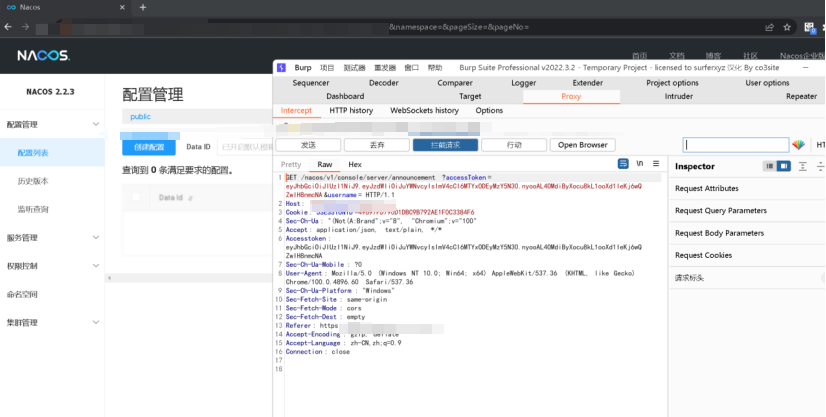Open 帮助 menu in Burp Suite

click(435, 67)
